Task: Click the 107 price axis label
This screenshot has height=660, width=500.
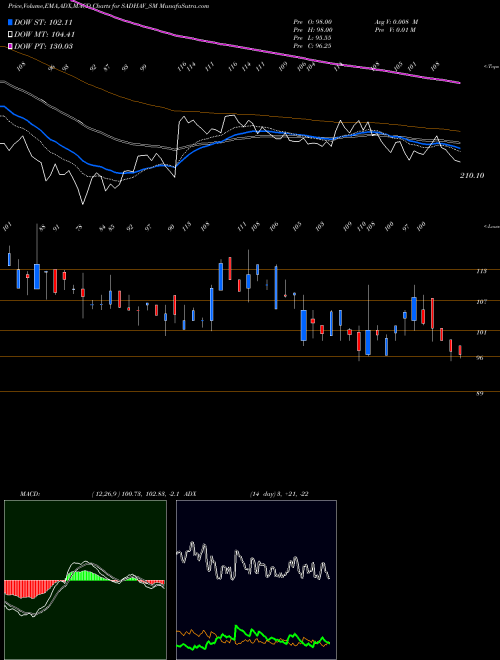Action: point(481,301)
